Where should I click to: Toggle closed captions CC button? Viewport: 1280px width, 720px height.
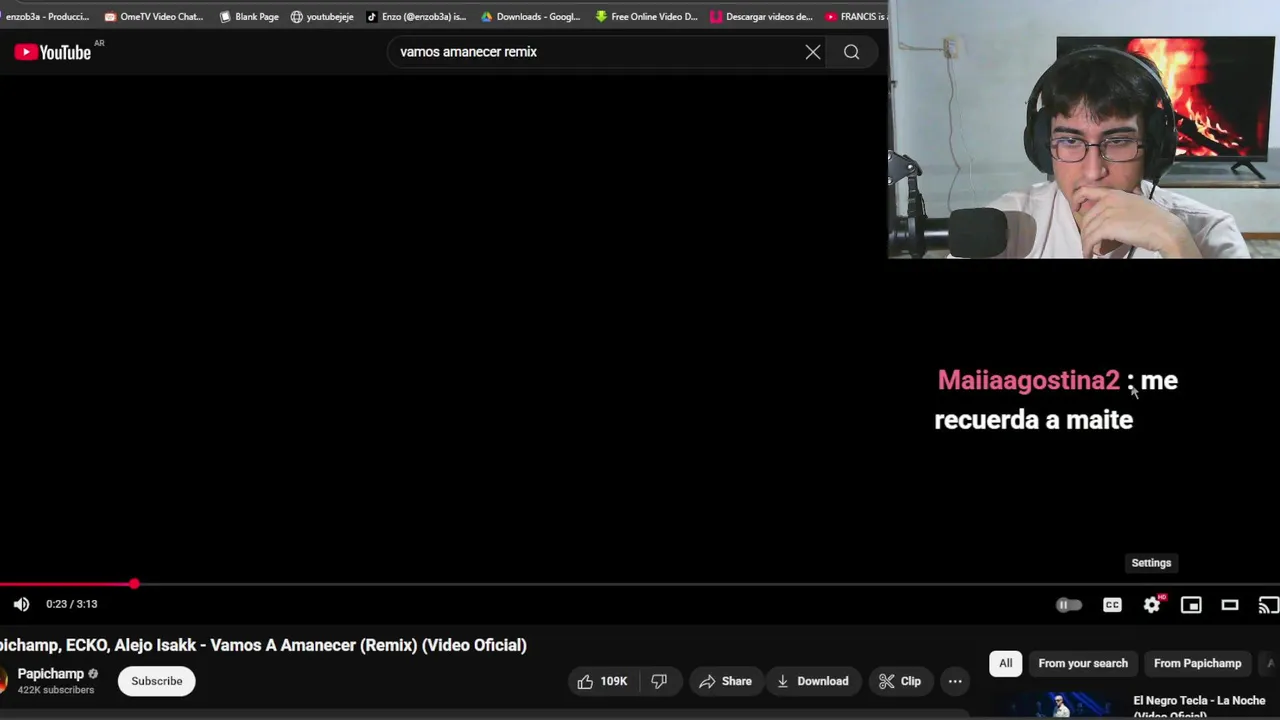1112,605
